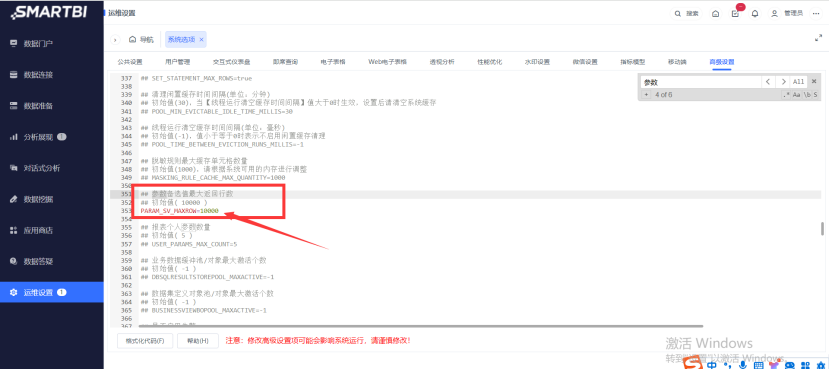This screenshot has height=369, width=830.
Task: Click the 帮助(H) button
Action: coord(198,341)
